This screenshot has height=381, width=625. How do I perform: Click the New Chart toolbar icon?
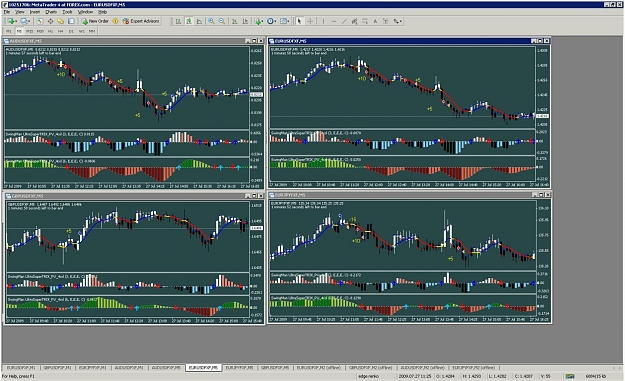tap(12, 21)
